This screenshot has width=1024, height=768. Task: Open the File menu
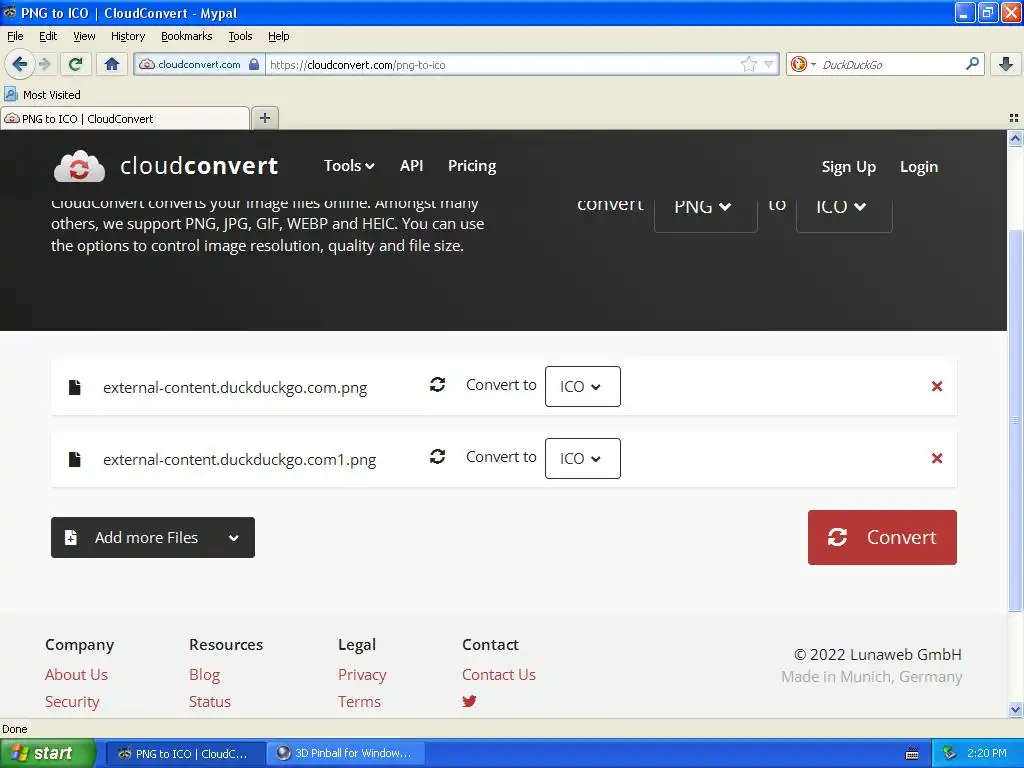15,36
